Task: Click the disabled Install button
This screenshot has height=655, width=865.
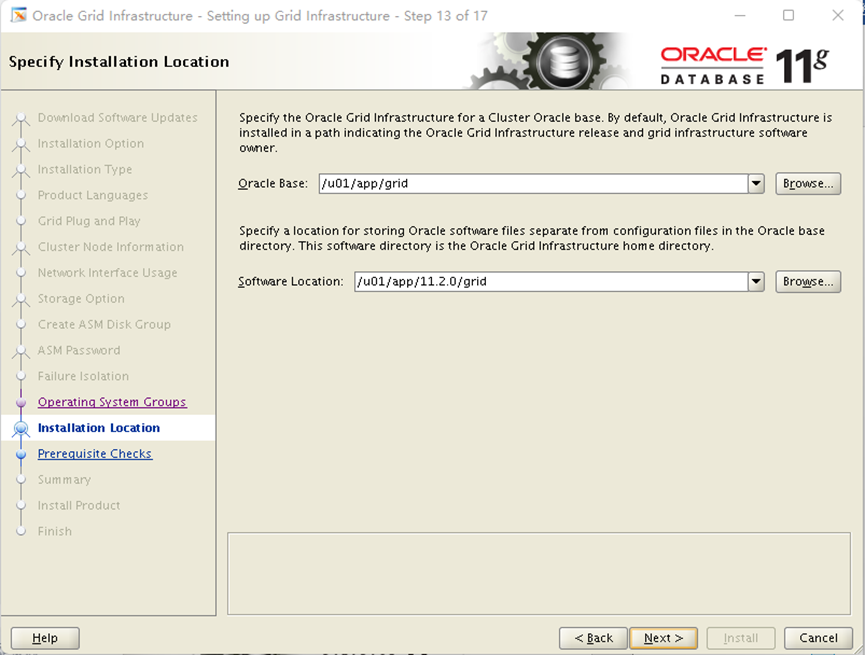Action: (741, 638)
